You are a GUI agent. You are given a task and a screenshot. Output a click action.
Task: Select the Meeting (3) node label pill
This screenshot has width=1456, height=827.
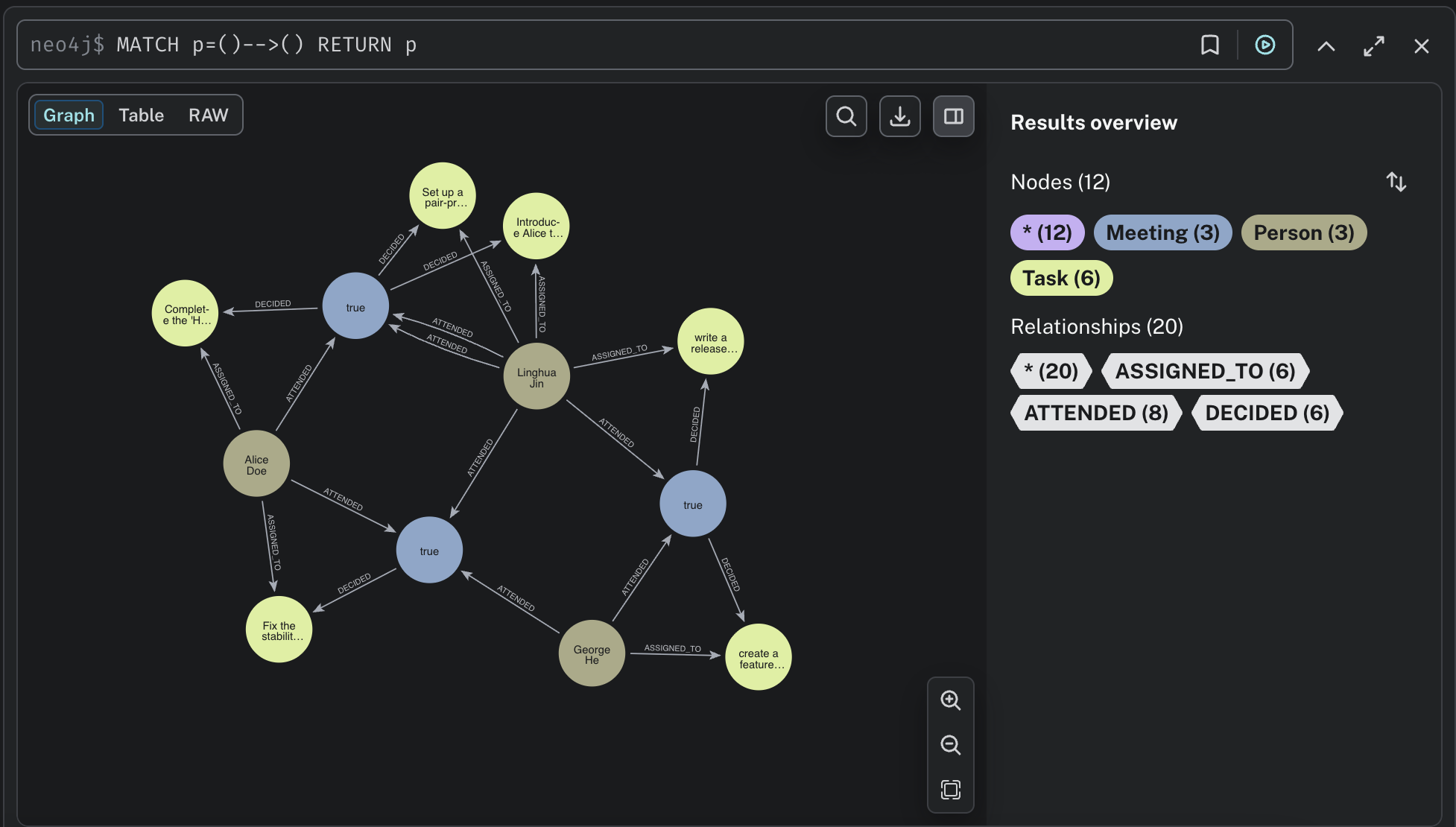click(1162, 232)
